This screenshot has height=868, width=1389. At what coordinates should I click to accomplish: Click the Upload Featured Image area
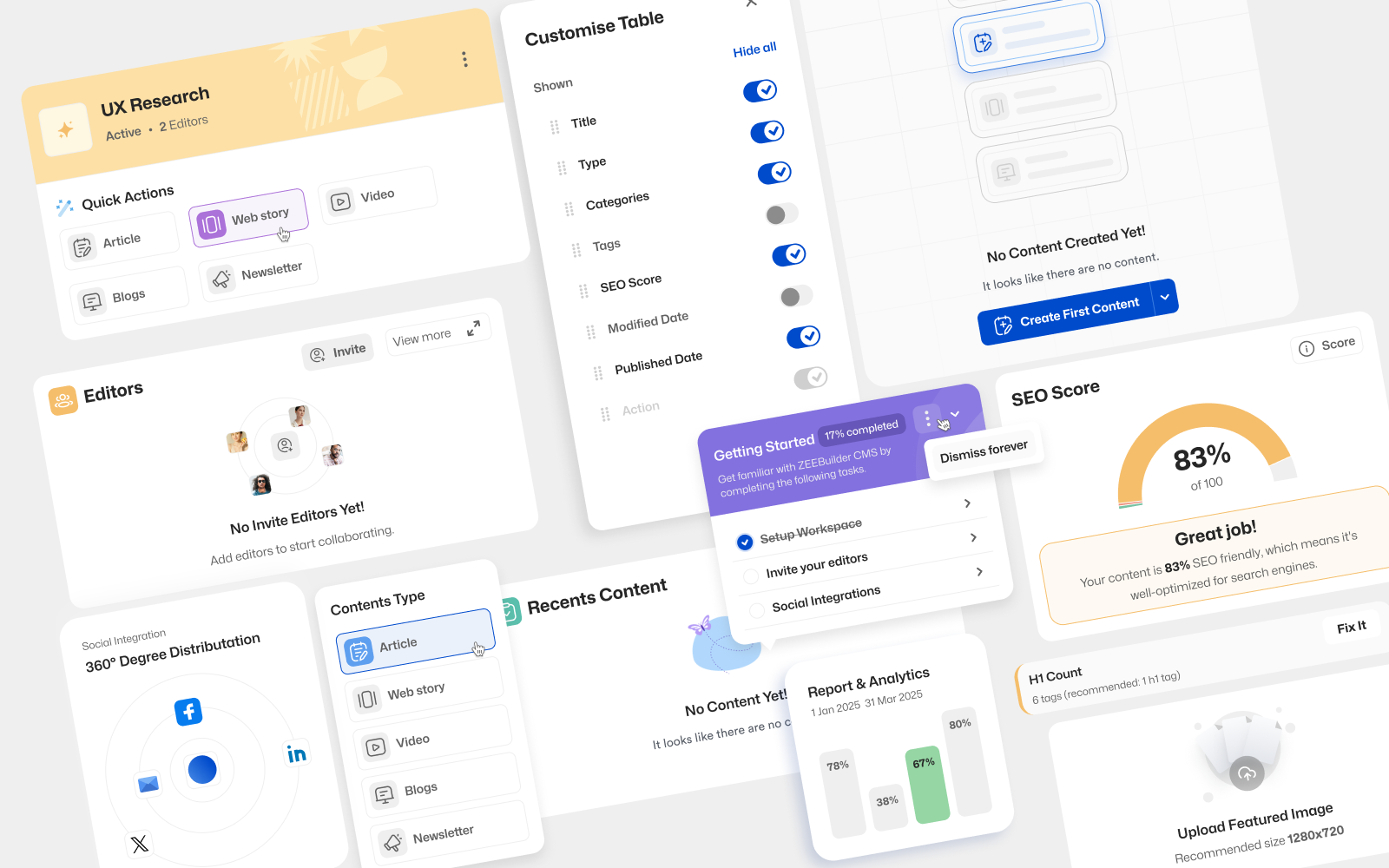1245,772
